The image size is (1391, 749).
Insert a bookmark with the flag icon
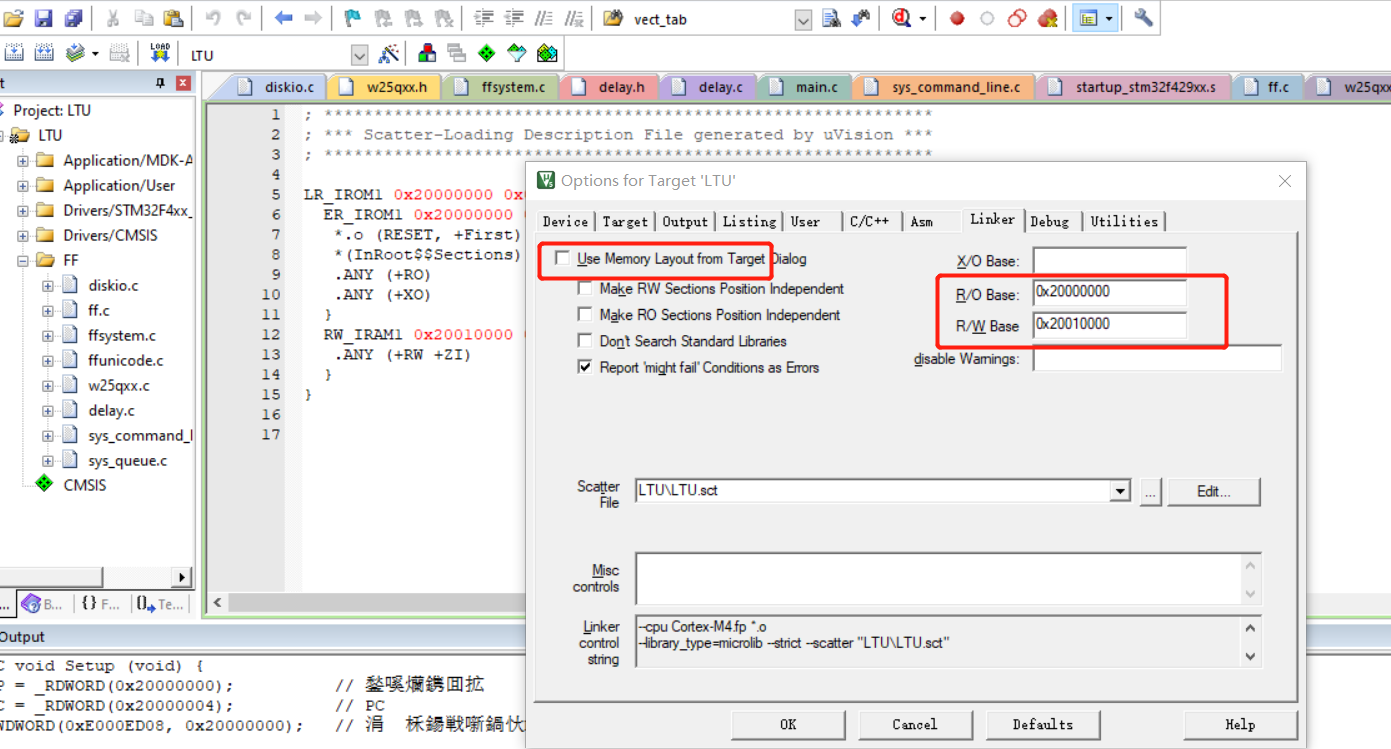click(x=352, y=18)
